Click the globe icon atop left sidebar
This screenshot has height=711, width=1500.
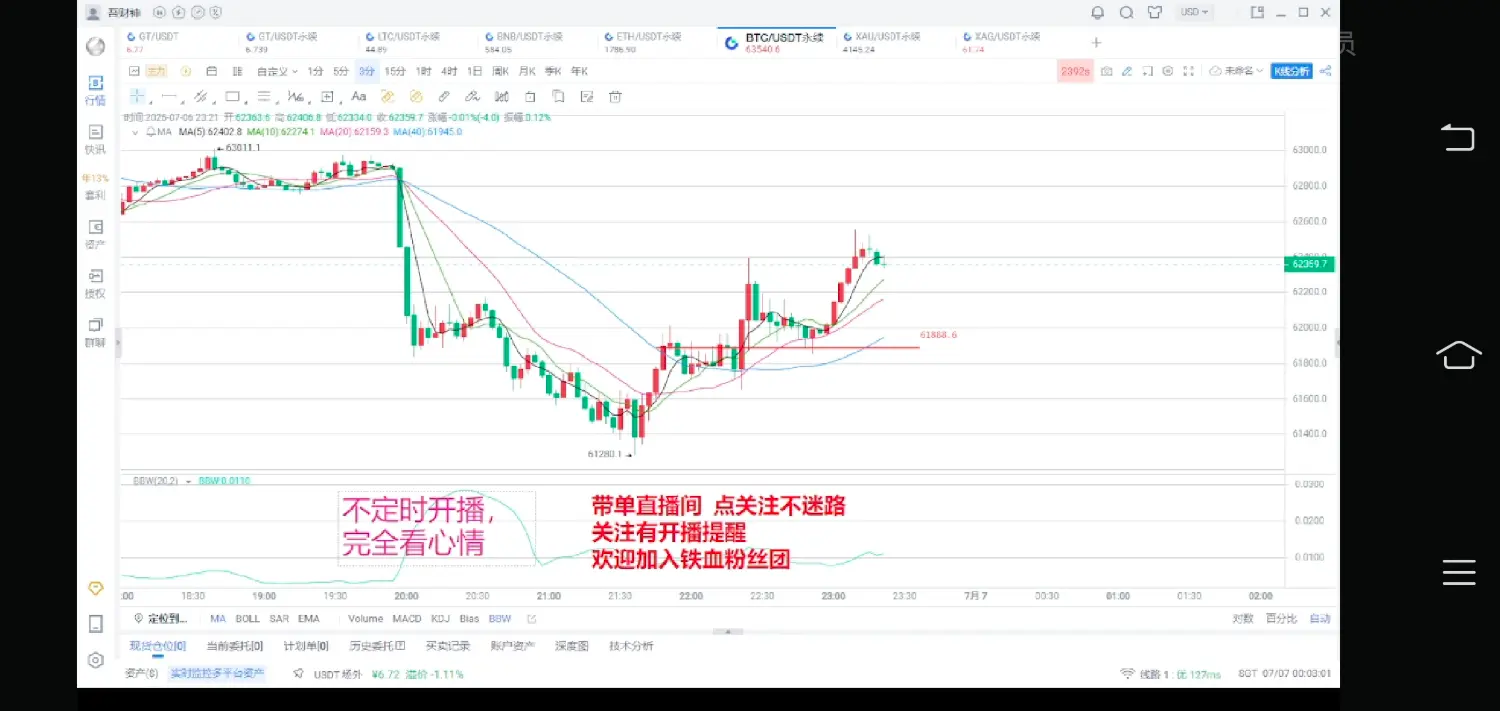[x=96, y=46]
